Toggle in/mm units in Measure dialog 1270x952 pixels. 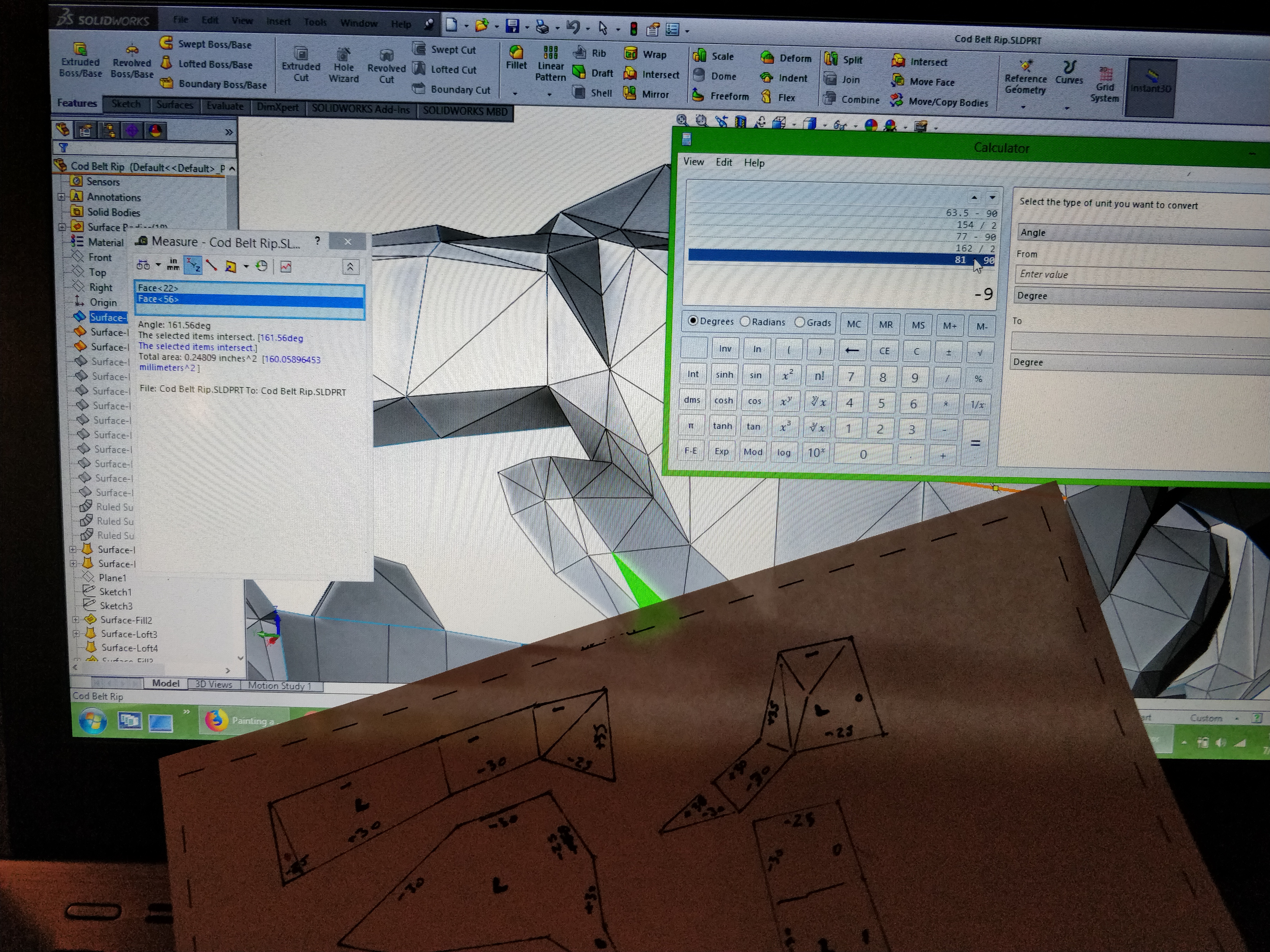[173, 264]
